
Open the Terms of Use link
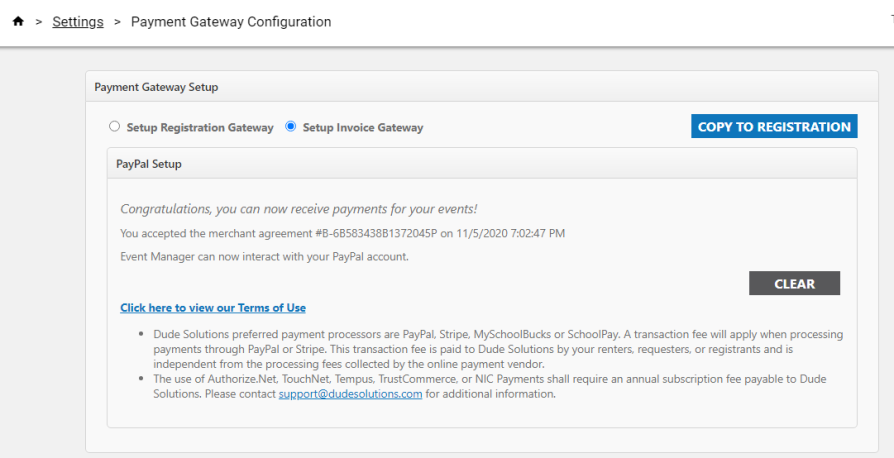(213, 308)
